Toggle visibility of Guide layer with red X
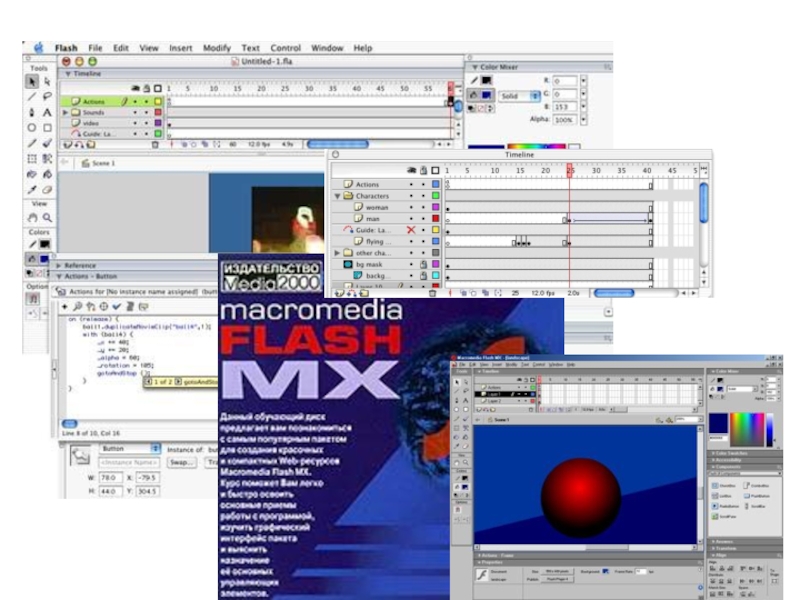800x600 pixels. point(410,230)
